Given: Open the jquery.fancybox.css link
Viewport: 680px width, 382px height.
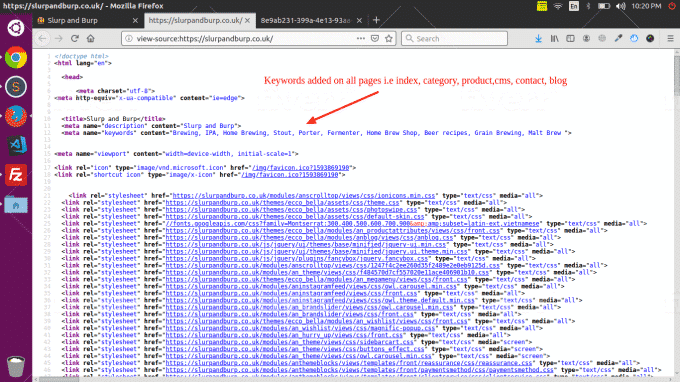Looking at the screenshot, I should (297, 258).
